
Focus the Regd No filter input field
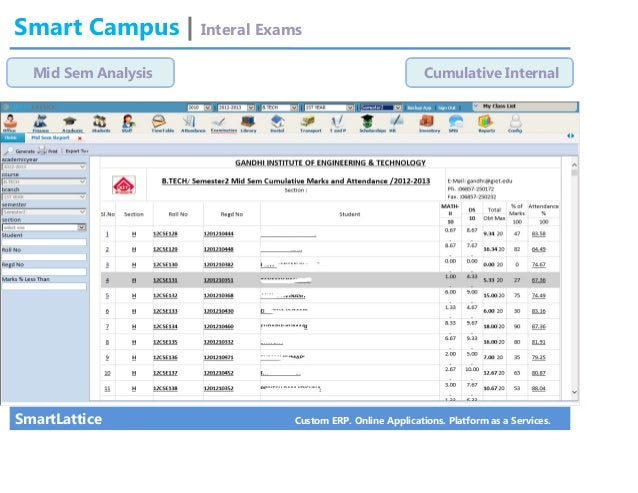click(x=44, y=272)
